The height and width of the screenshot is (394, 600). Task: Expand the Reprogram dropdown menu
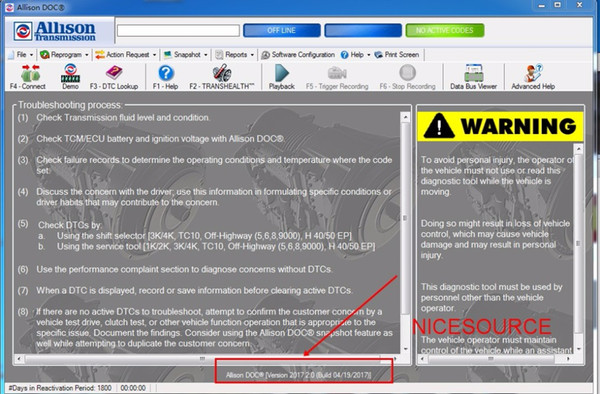pos(64,55)
